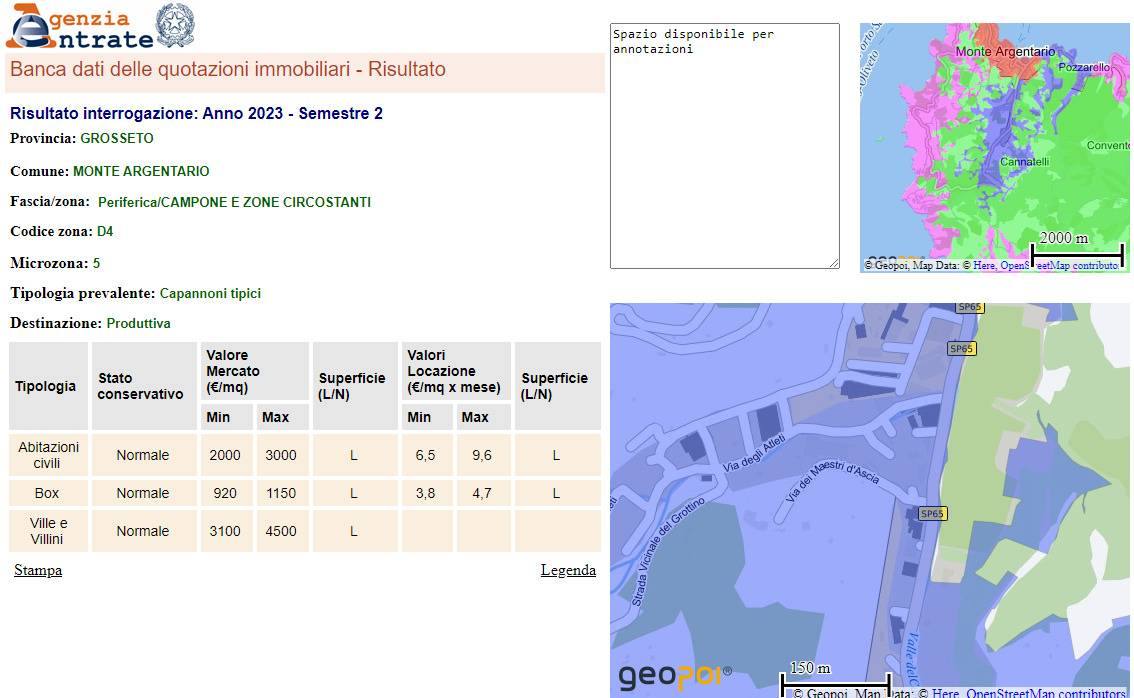
Task: Click the Agenzia Entrate logo
Action: [x=80, y=27]
